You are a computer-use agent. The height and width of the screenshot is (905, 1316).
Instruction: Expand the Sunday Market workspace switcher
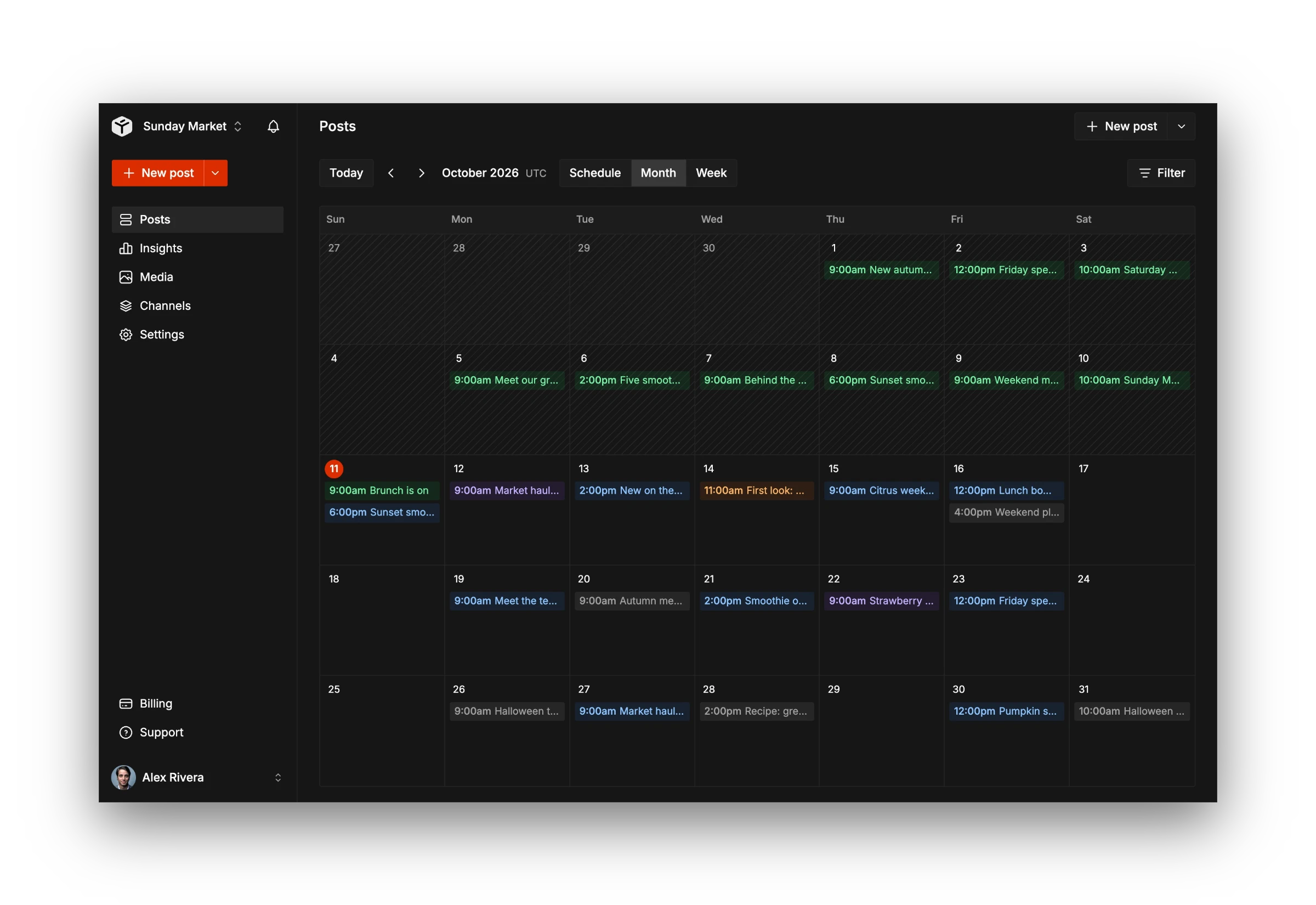[x=237, y=126]
